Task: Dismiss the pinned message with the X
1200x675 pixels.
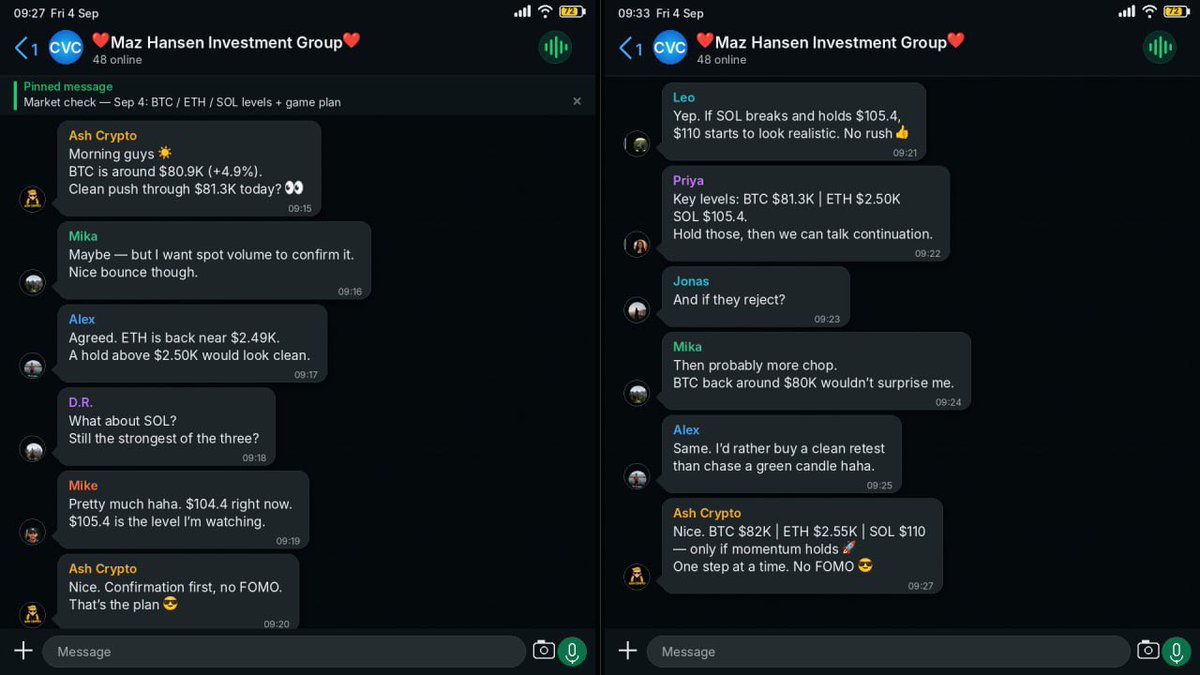Action: (577, 101)
